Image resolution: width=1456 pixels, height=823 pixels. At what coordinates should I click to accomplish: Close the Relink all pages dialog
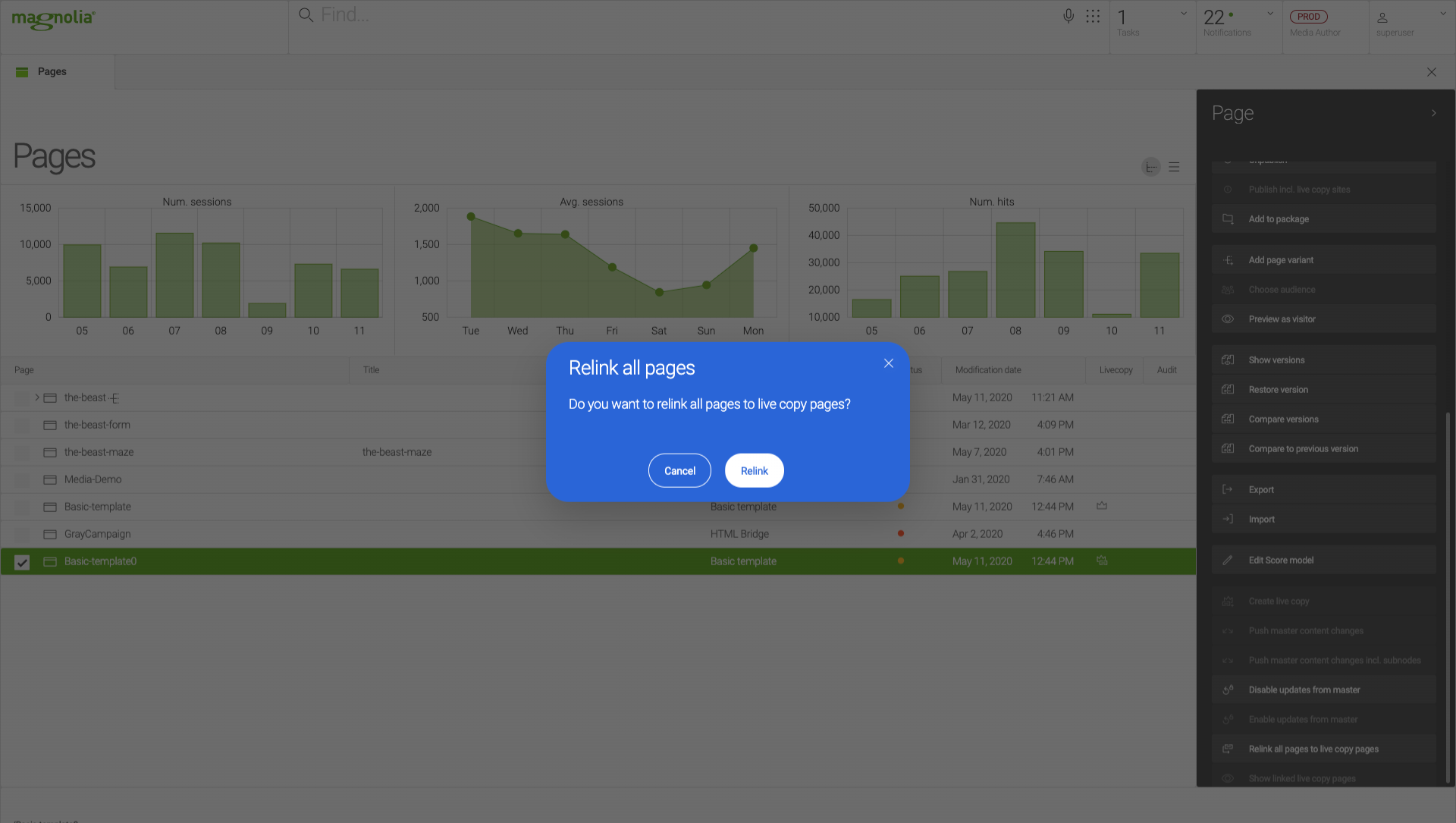[889, 363]
